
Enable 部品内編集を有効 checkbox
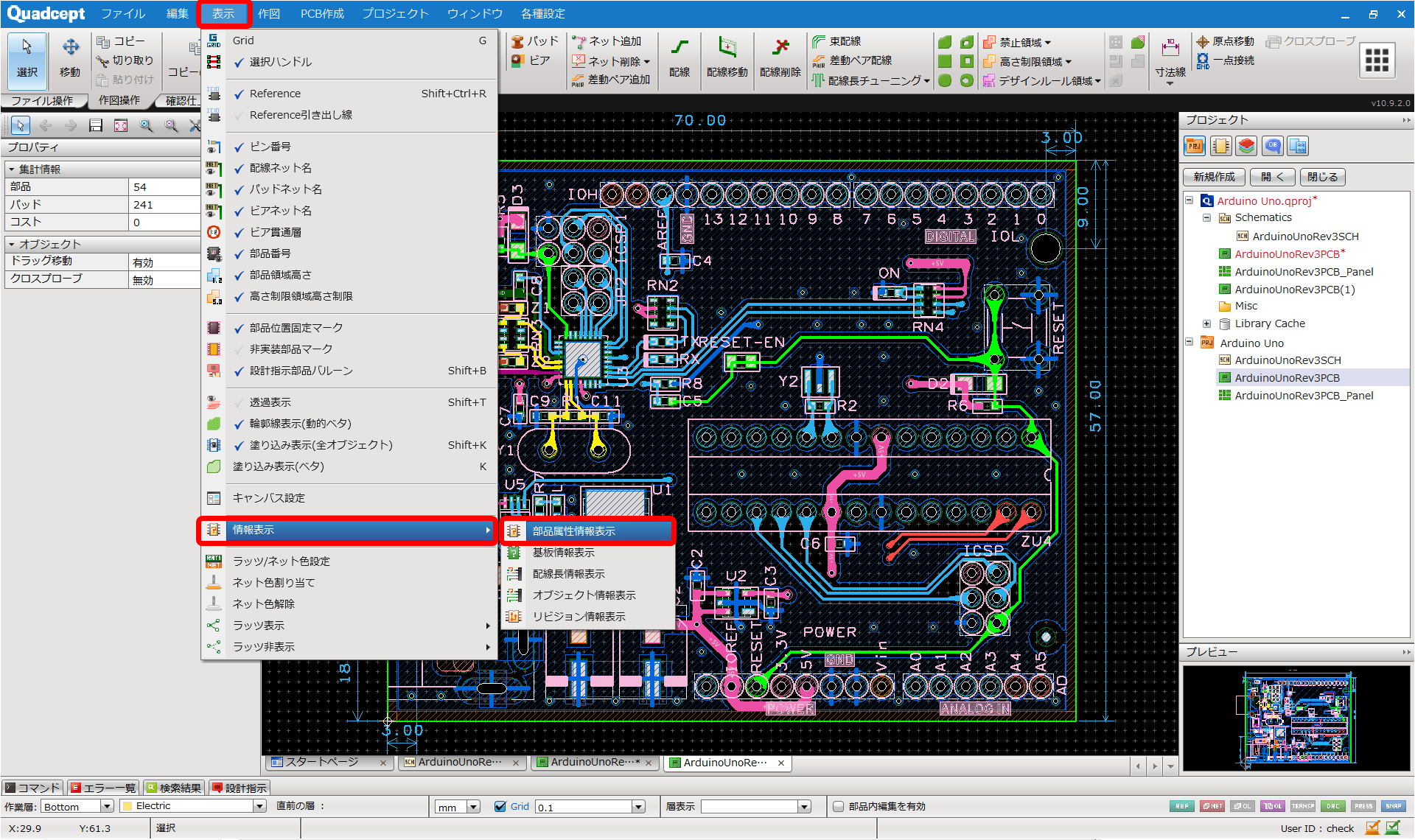(838, 806)
